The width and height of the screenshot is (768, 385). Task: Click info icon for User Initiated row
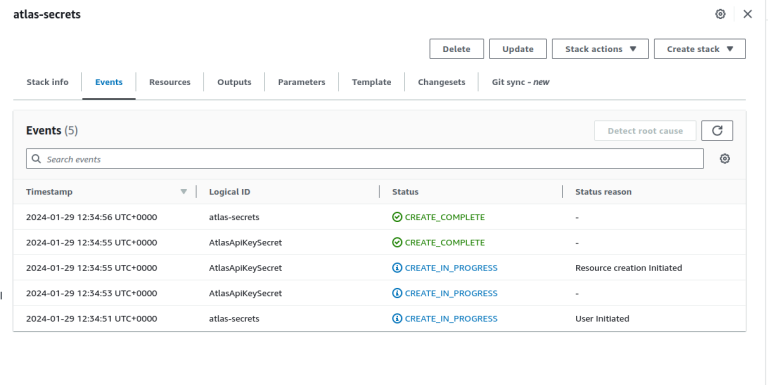click(x=397, y=319)
